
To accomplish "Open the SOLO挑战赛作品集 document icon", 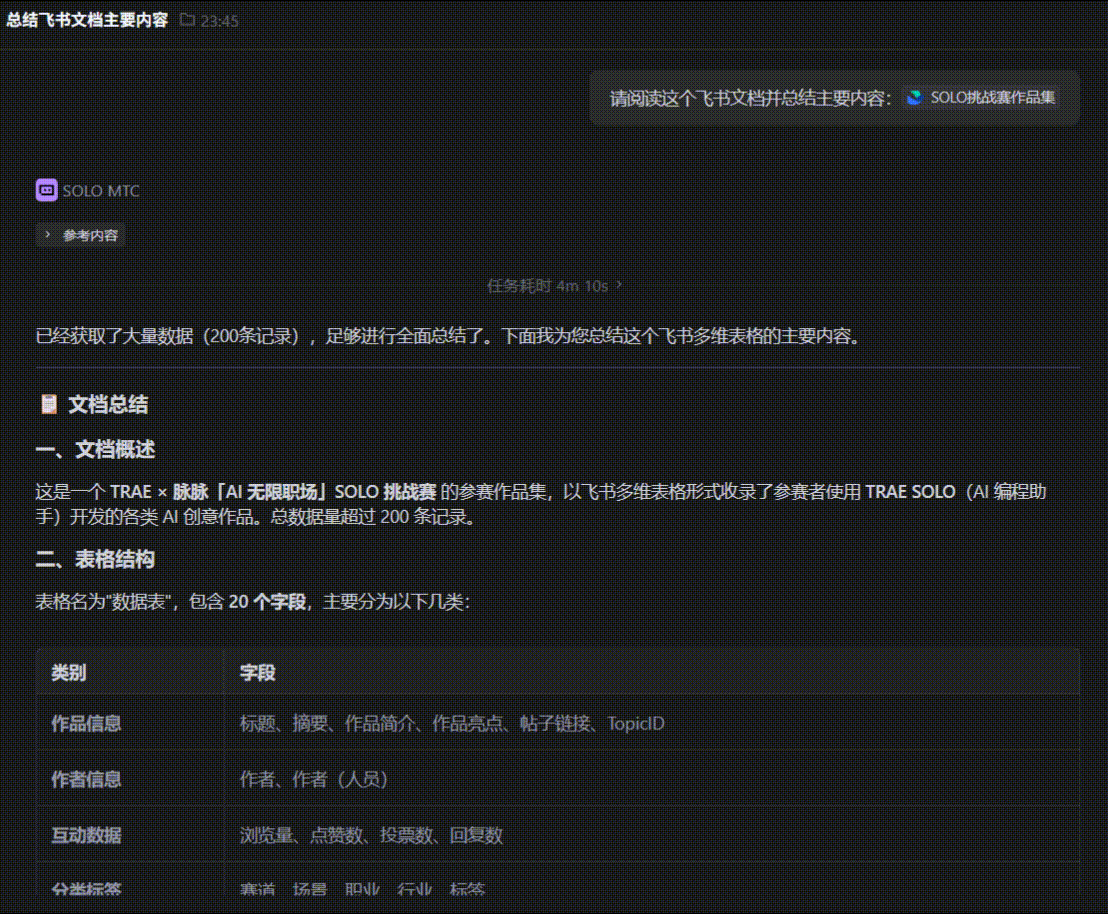I will (915, 98).
